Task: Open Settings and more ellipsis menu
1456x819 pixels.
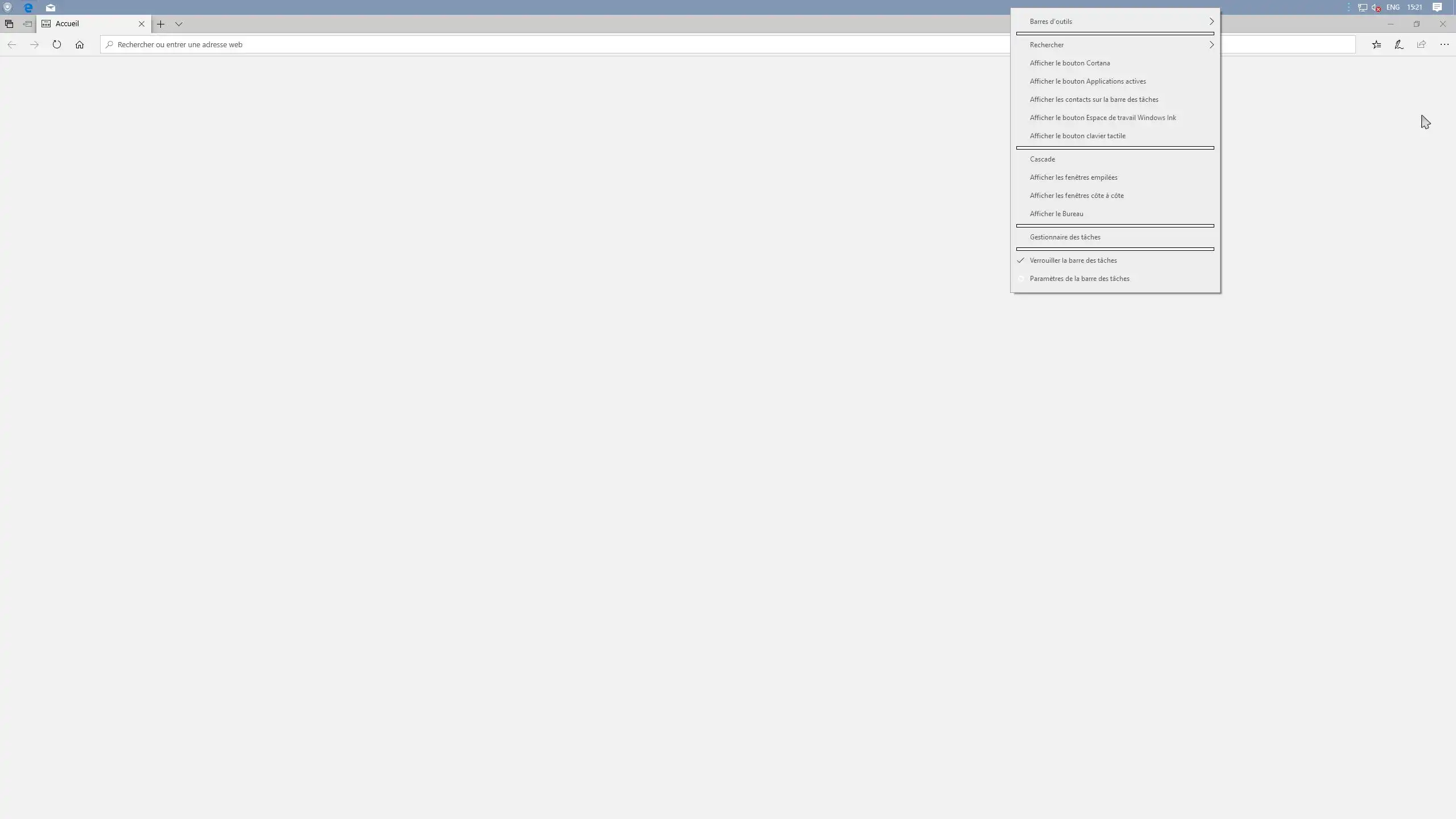Action: (x=1444, y=44)
